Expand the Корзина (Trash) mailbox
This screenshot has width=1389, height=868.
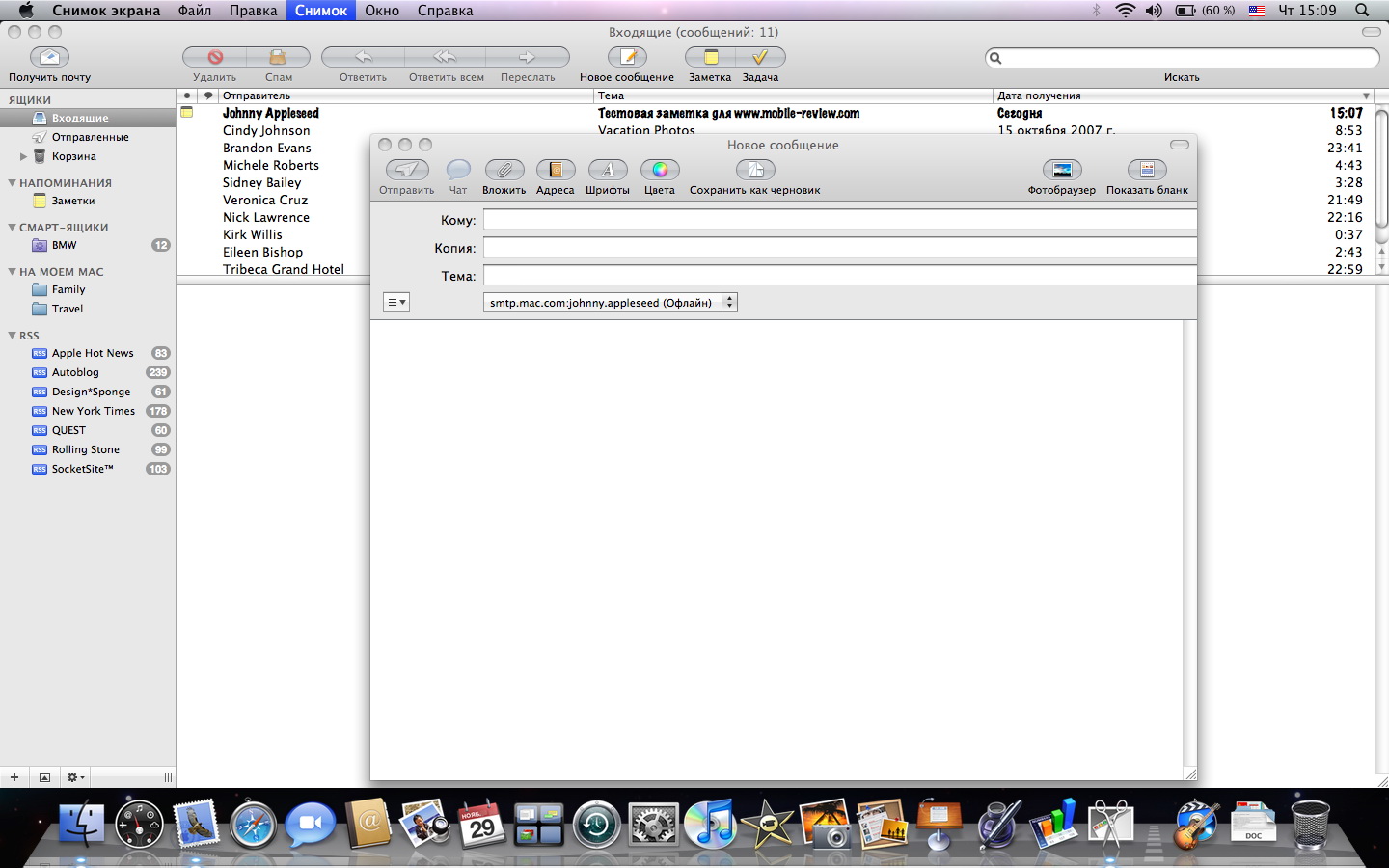click(23, 156)
